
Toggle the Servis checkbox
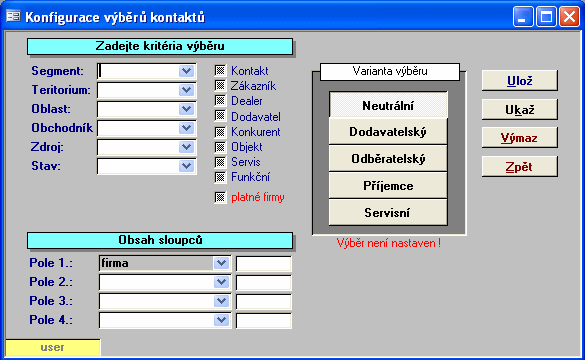click(x=220, y=162)
